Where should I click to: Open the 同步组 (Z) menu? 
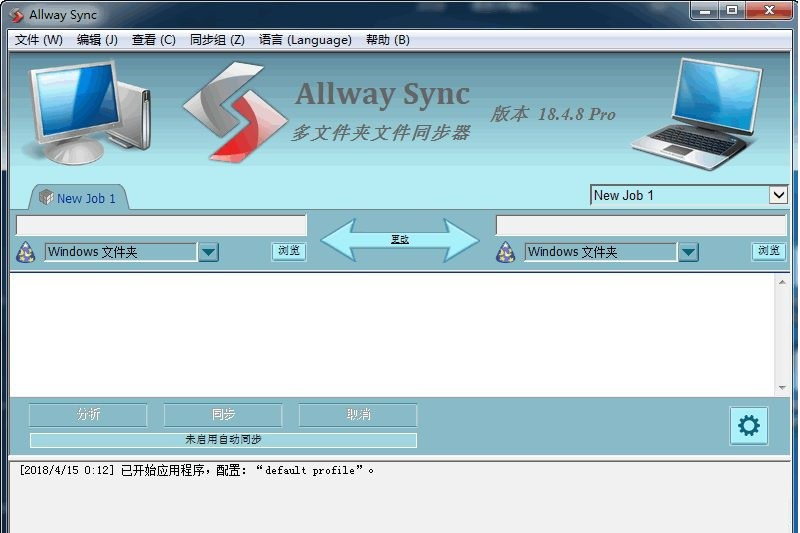(217, 40)
